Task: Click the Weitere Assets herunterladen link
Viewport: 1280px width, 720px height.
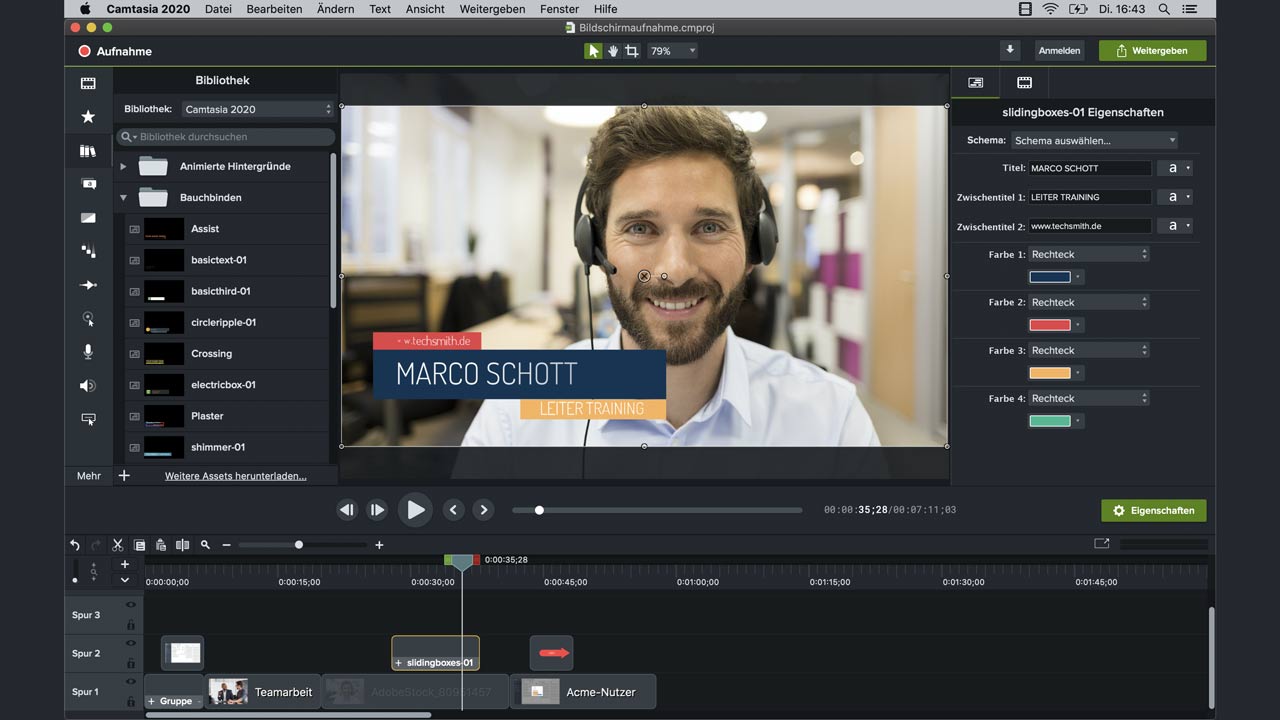Action: point(235,476)
